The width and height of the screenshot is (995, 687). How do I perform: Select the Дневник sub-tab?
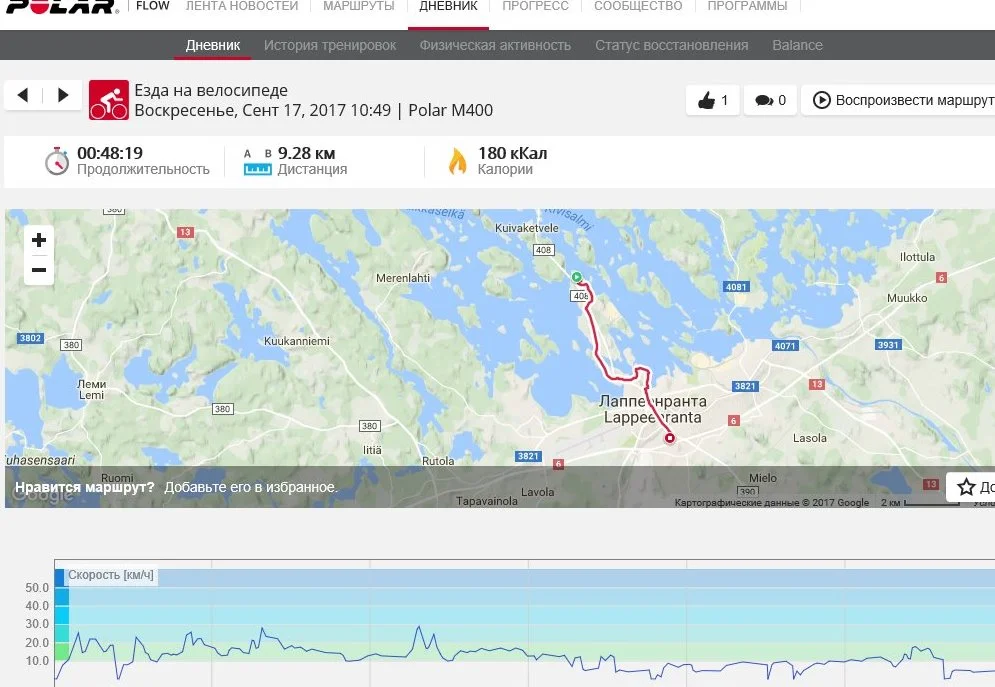[x=213, y=45]
